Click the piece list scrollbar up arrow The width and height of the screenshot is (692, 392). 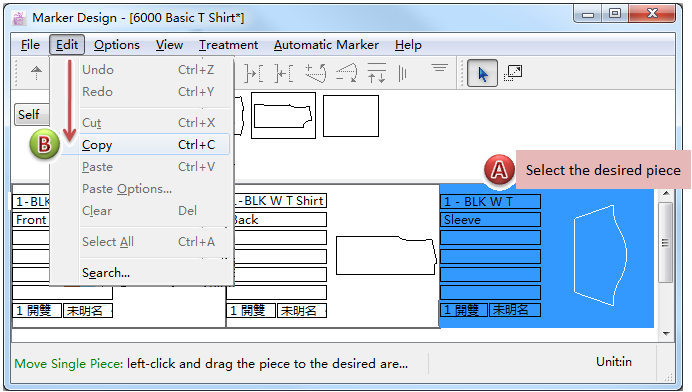pos(666,193)
